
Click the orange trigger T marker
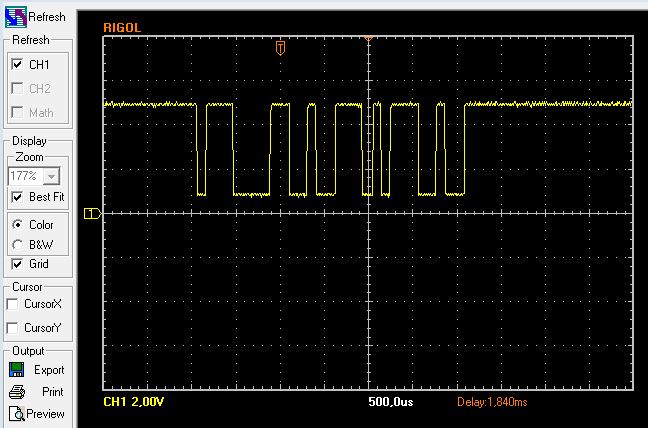click(x=280, y=48)
